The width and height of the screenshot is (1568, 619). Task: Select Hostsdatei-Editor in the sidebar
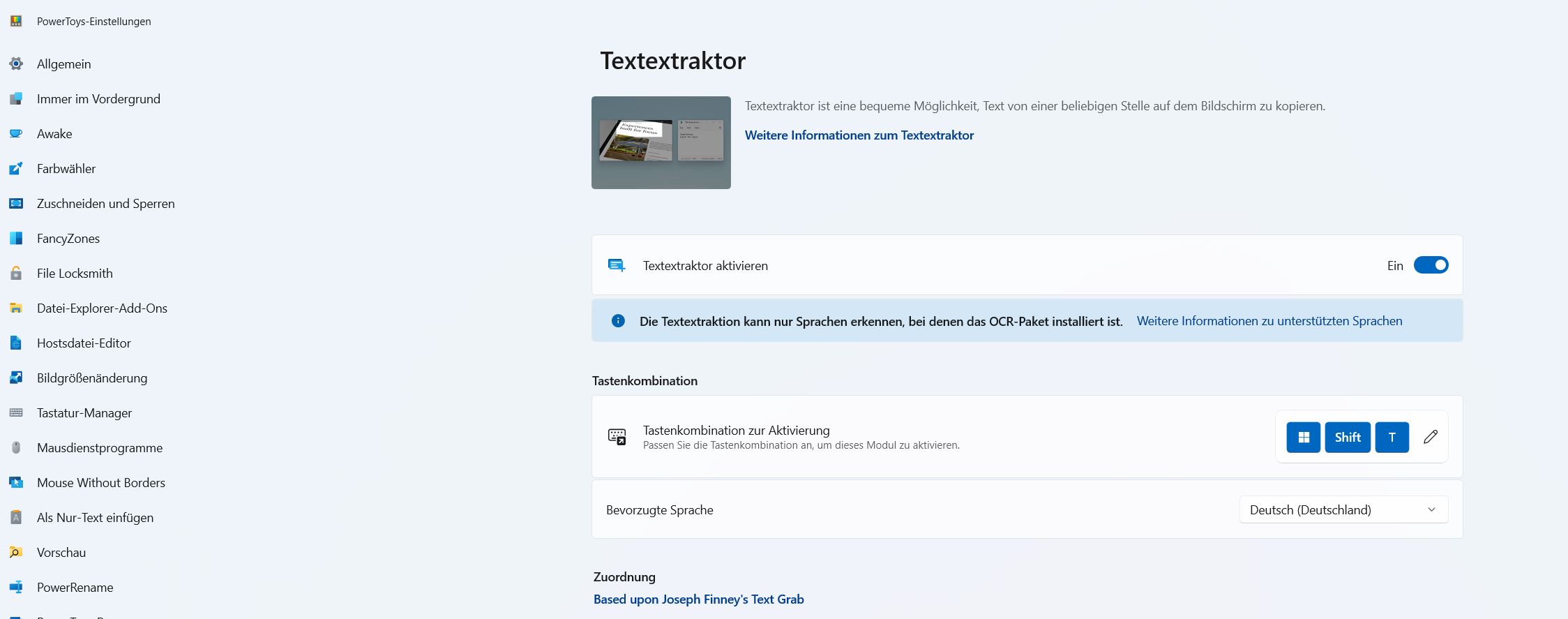(x=84, y=343)
